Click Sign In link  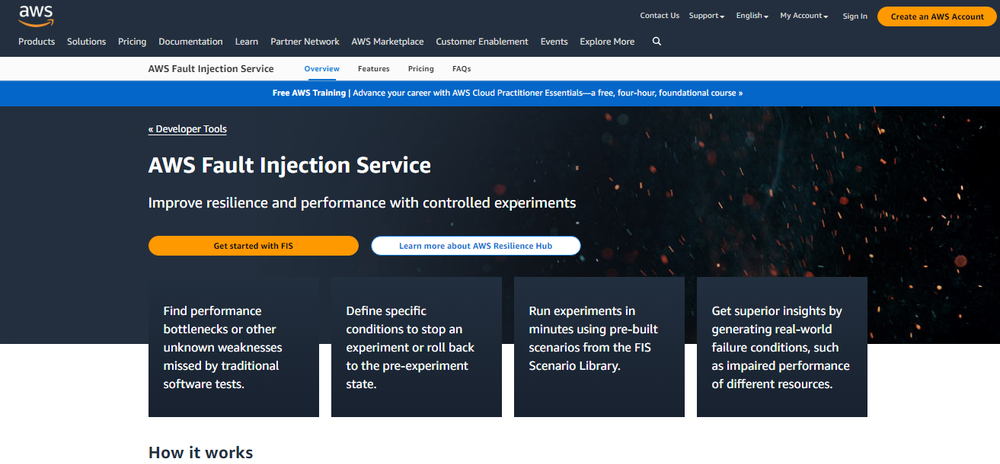[855, 17]
